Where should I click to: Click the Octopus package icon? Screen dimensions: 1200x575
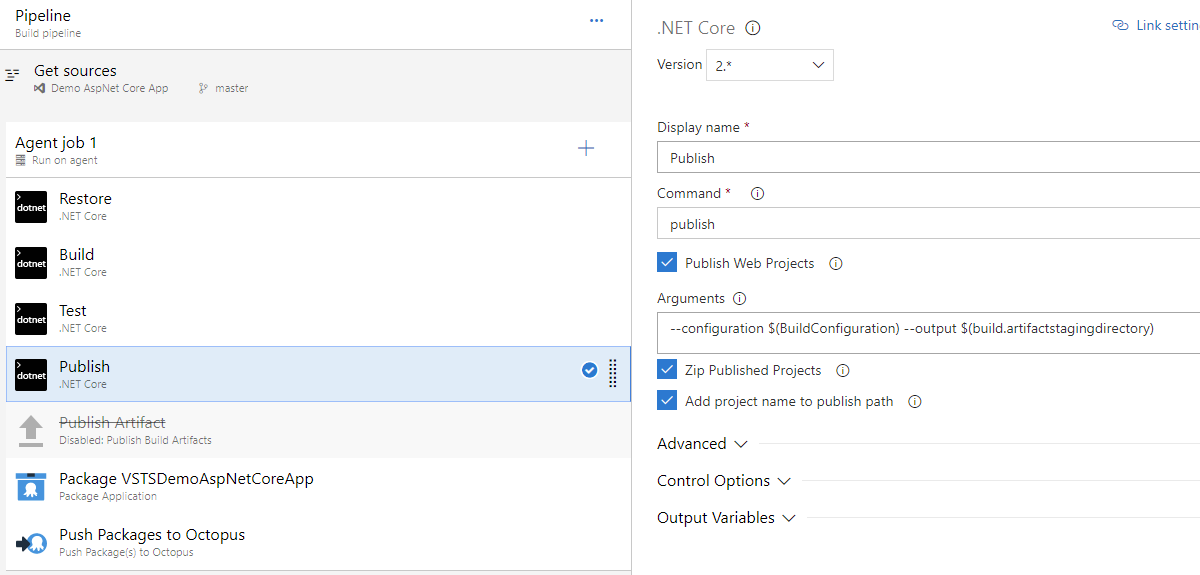coord(31,487)
